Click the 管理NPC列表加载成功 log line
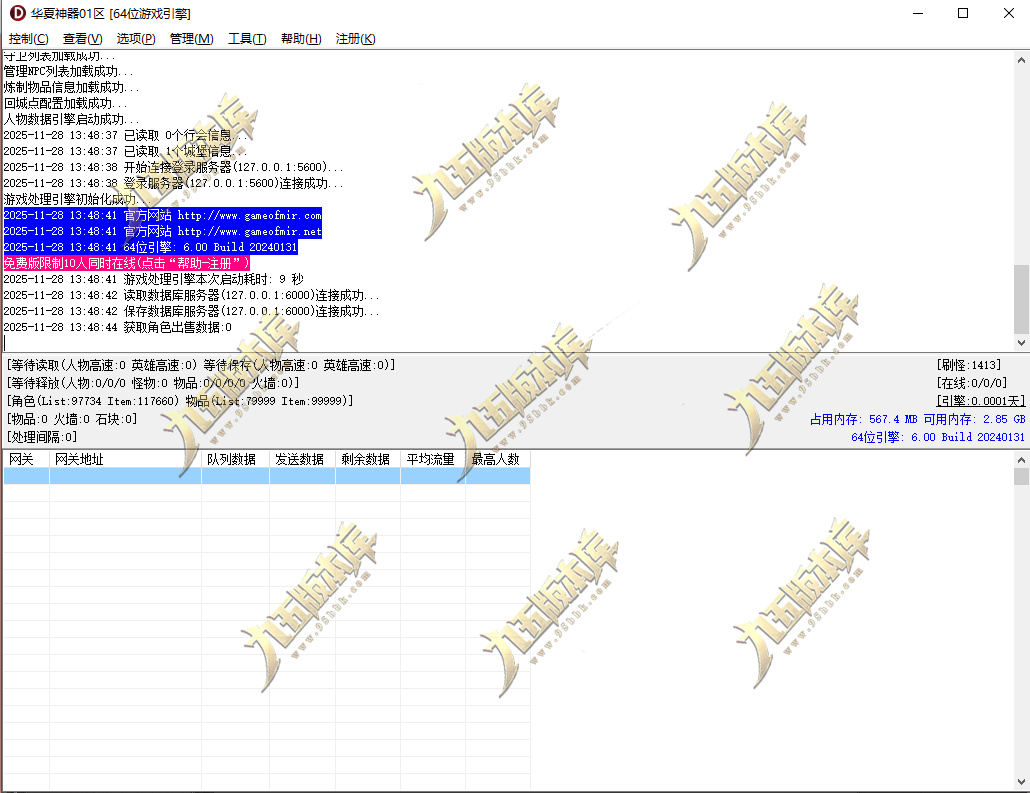1030x793 pixels. 68,71
